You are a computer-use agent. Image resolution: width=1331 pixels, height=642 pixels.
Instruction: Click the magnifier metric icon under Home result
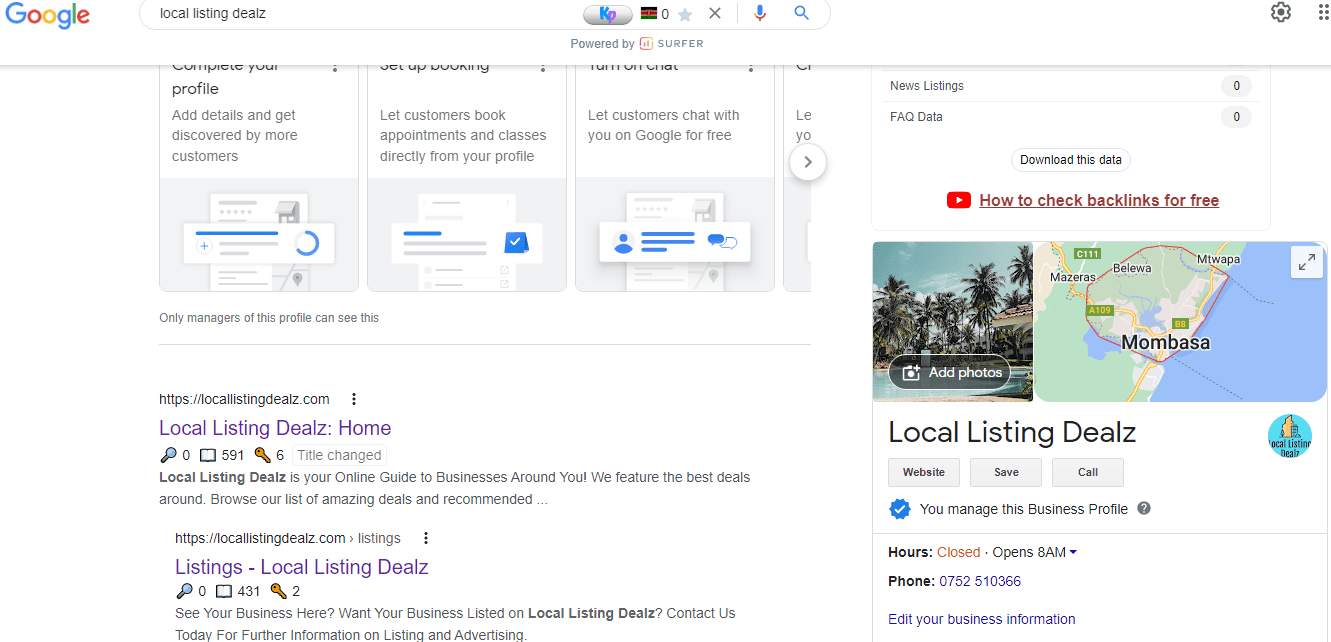167,455
